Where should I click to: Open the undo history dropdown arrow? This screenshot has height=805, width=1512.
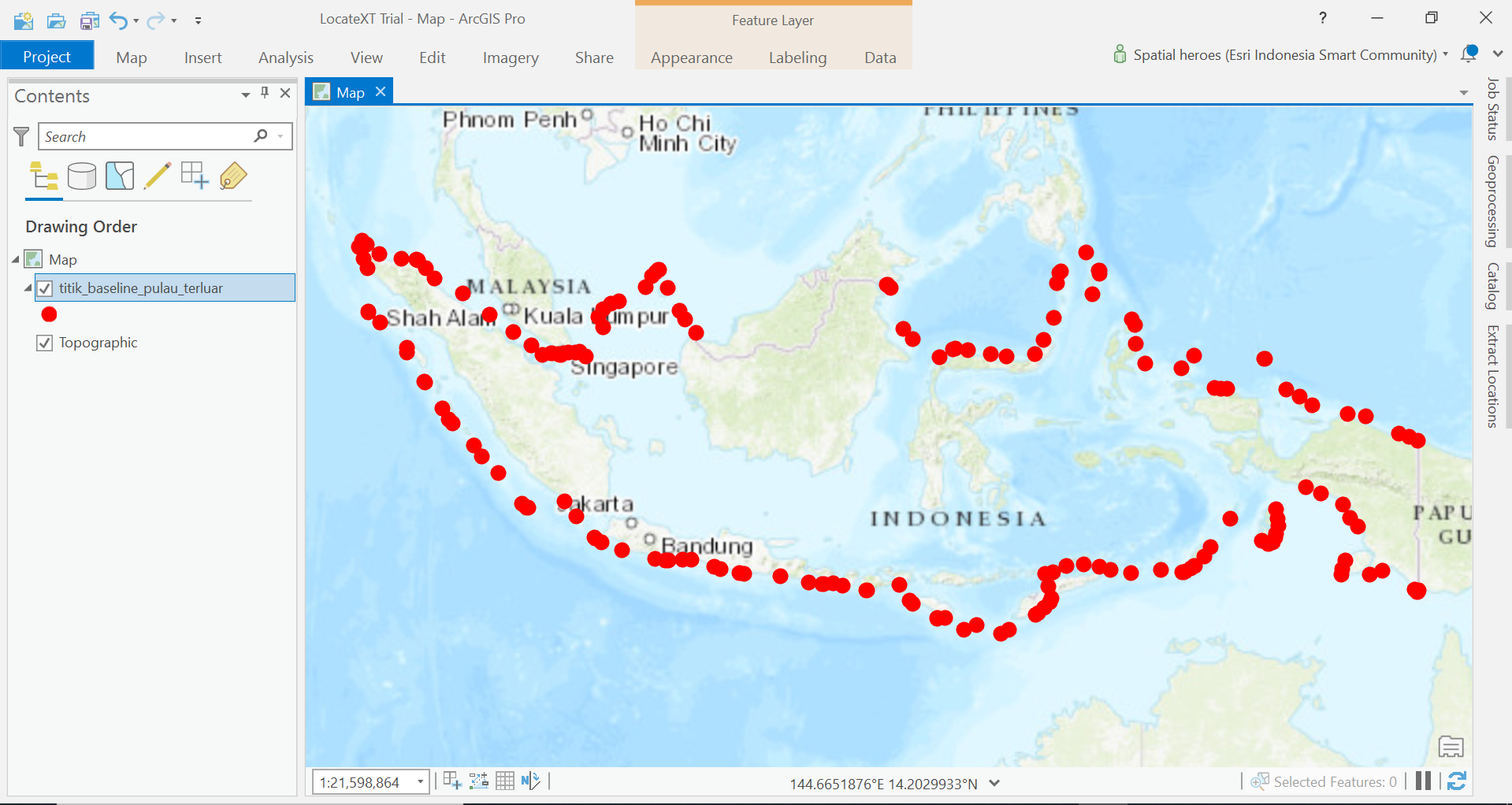point(136,20)
